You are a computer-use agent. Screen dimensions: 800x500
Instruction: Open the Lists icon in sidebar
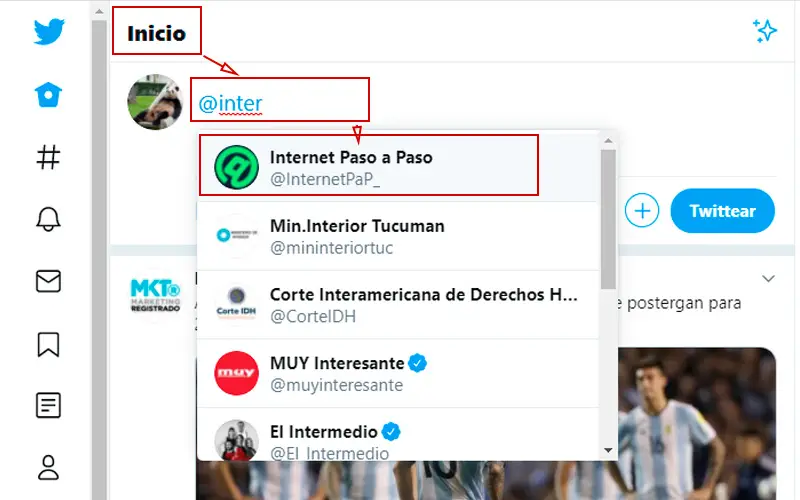tap(48, 406)
